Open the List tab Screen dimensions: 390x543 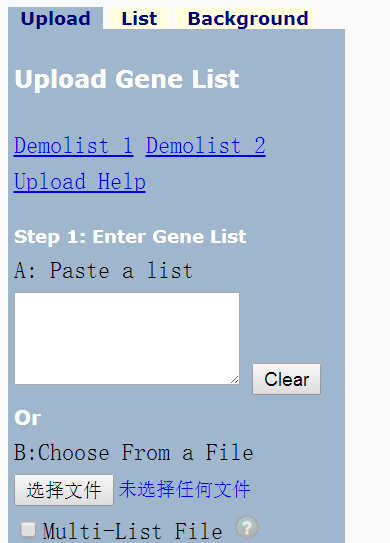[x=139, y=18]
